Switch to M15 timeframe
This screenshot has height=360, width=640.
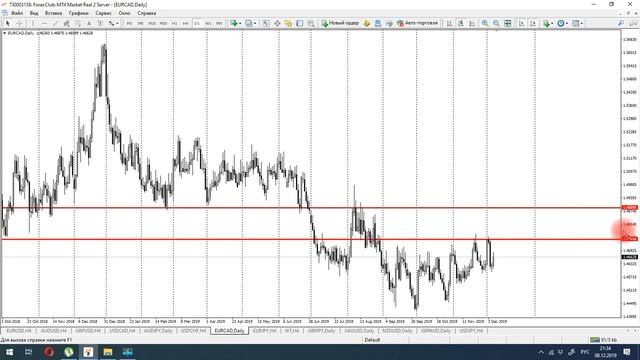[x=152, y=23]
